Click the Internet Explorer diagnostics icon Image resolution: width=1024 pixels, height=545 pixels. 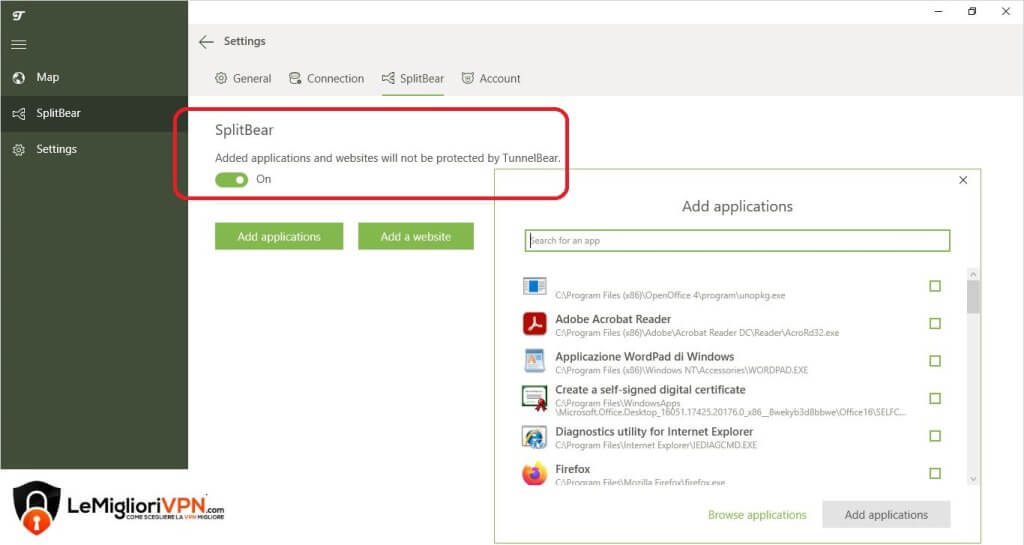click(534, 436)
